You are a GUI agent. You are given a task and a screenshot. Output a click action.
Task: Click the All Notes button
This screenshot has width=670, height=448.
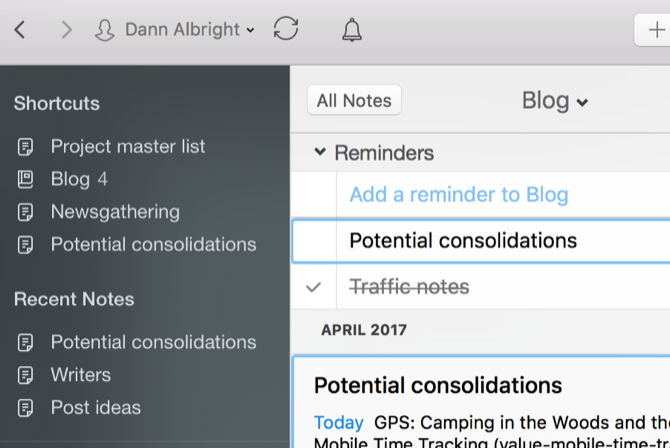coord(354,100)
